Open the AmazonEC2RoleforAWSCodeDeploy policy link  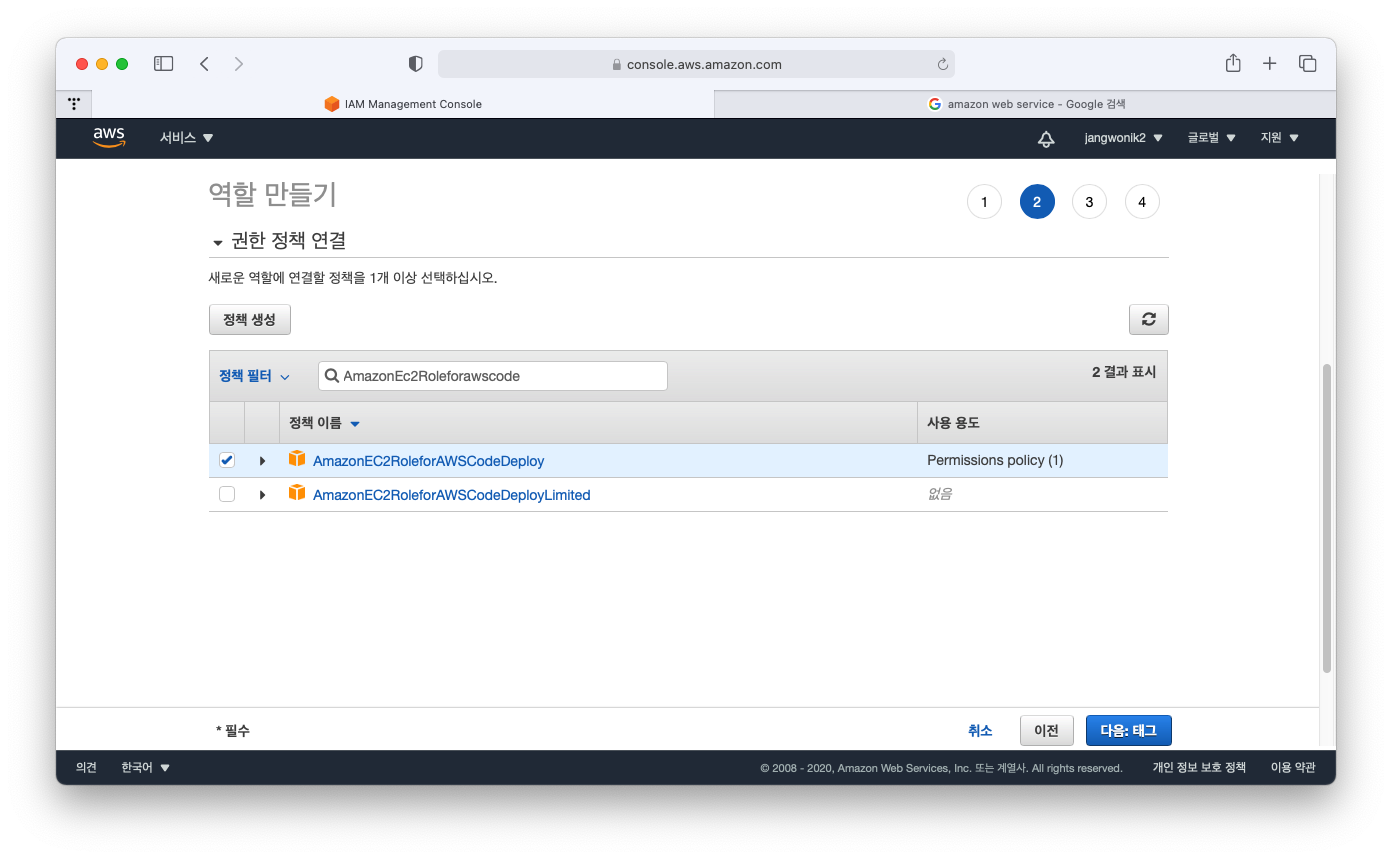click(x=428, y=461)
